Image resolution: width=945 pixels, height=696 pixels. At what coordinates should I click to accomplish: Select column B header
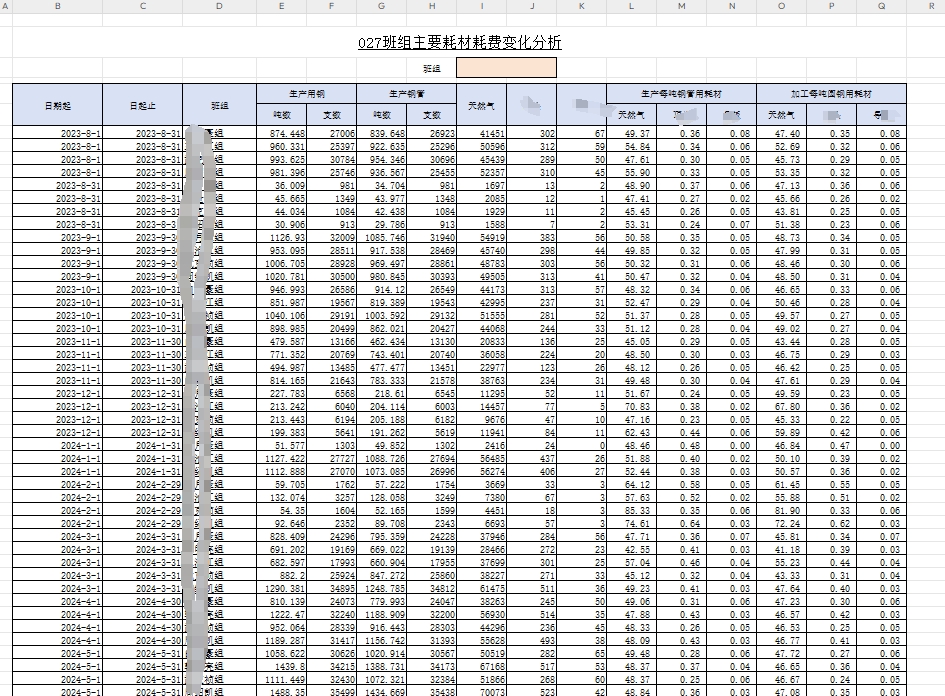pyautogui.click(x=57, y=6)
